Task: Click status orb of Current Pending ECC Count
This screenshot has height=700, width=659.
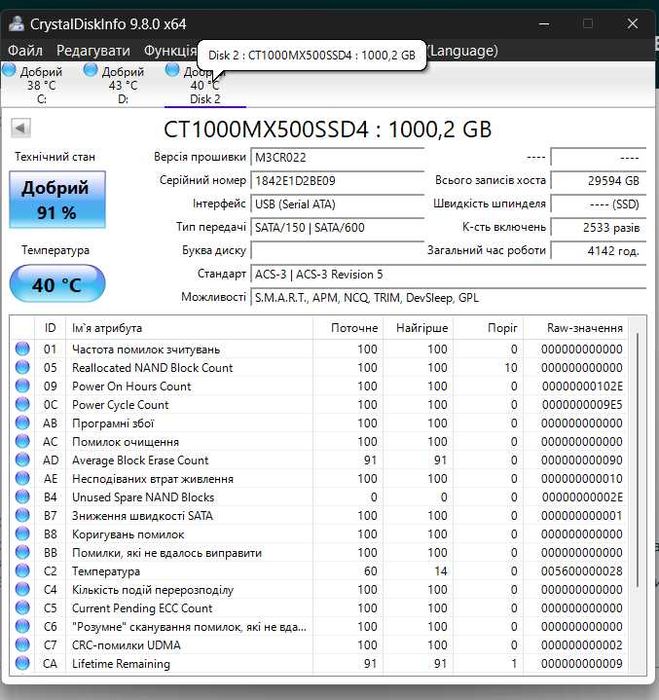Action: click(22, 608)
